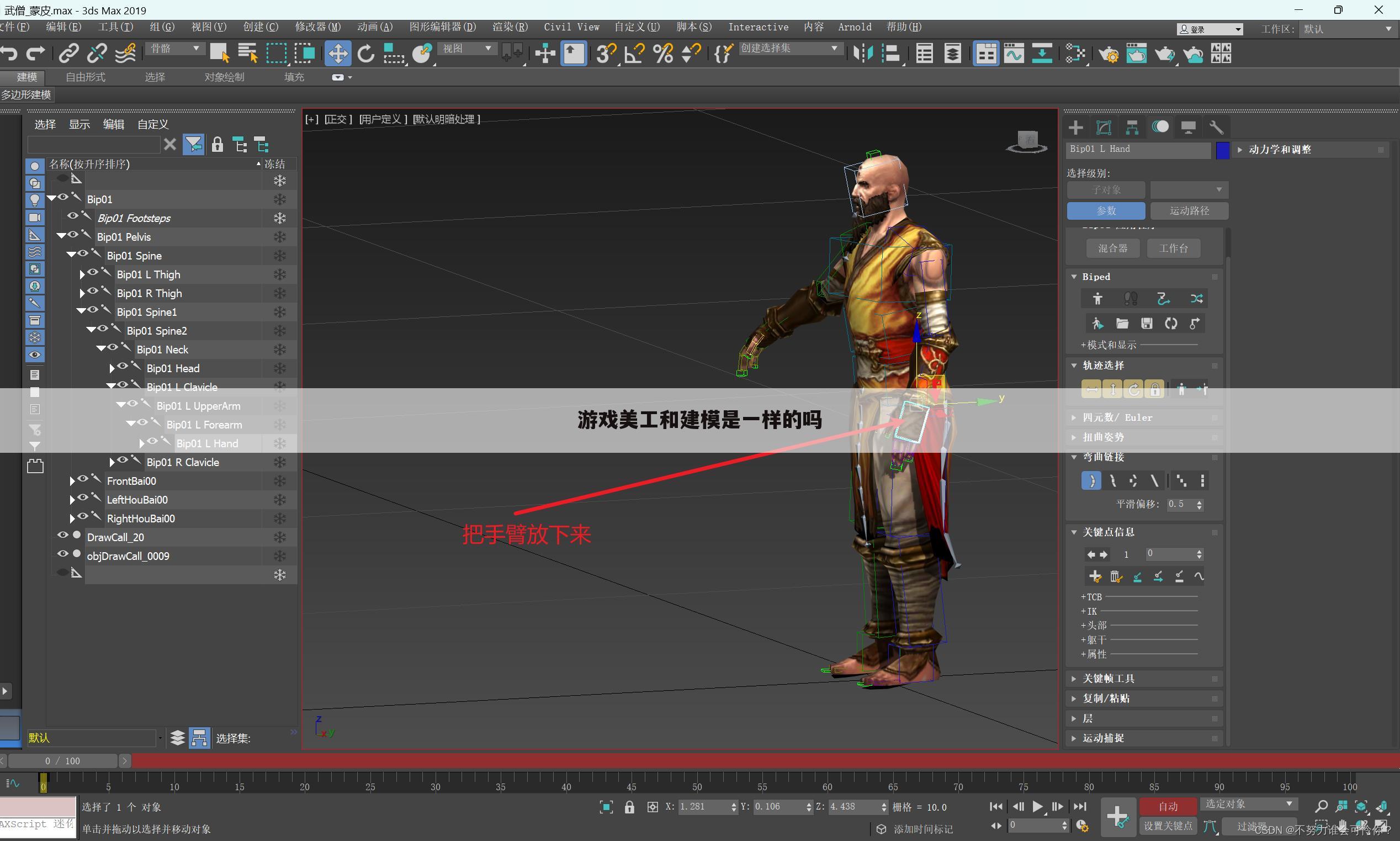Select the Unlink Selection icon
This screenshot has height=841, width=1400.
point(97,54)
